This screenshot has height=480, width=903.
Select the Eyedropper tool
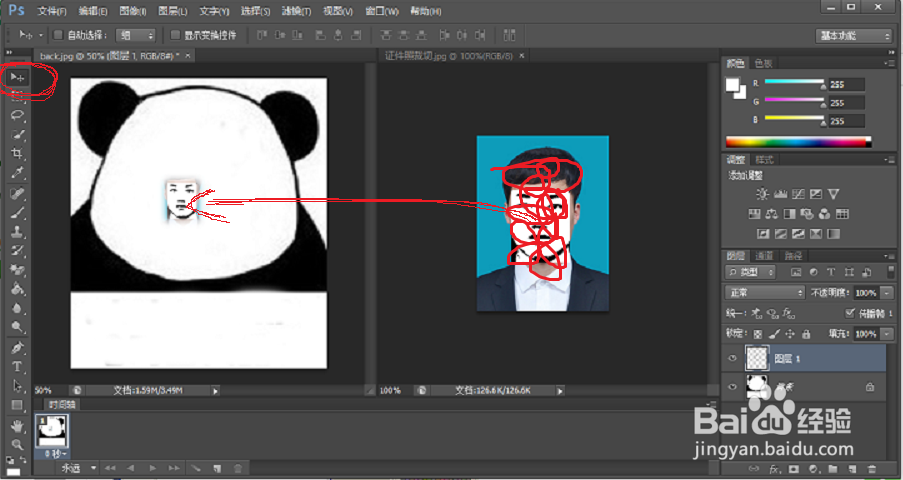[x=17, y=172]
